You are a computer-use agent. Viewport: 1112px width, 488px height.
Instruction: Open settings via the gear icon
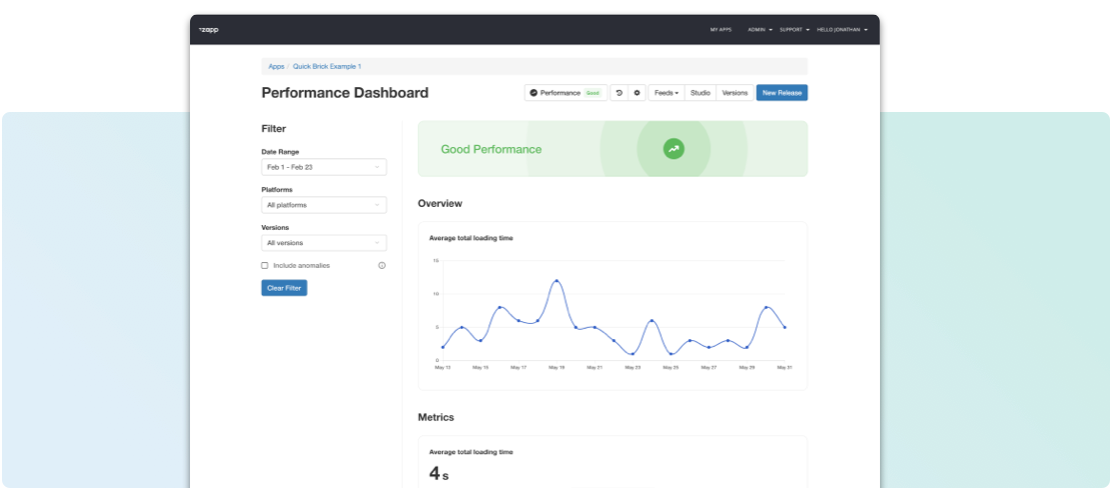tap(637, 93)
